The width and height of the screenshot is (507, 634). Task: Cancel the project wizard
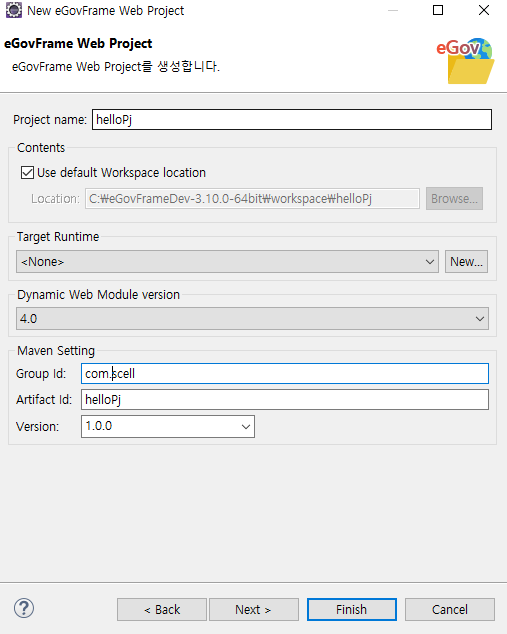click(450, 609)
